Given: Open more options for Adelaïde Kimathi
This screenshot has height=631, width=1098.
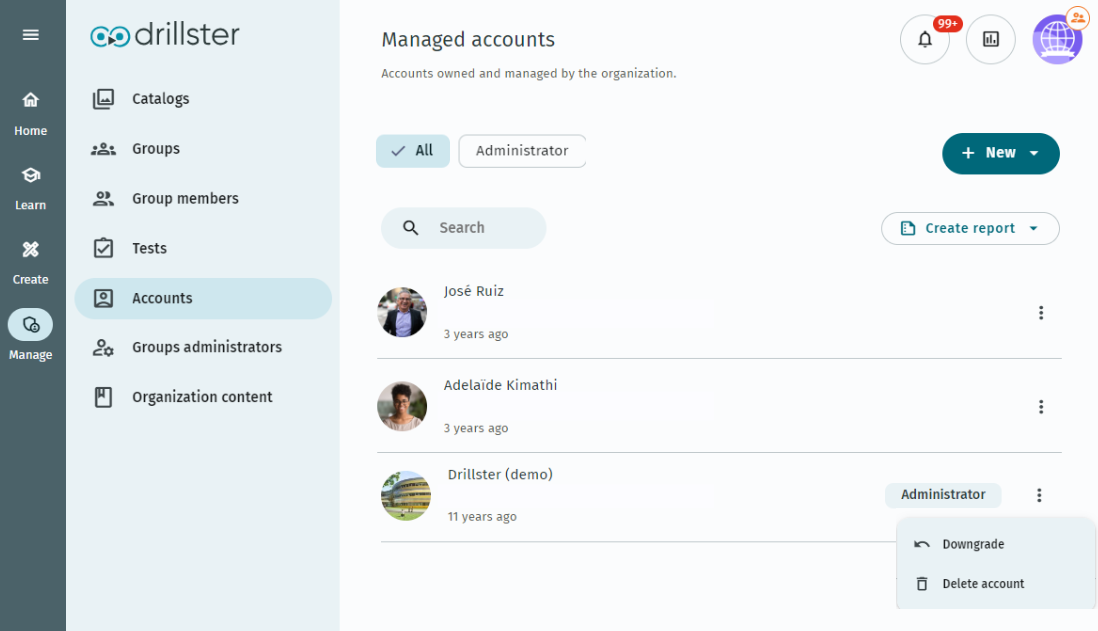Looking at the screenshot, I should click(1041, 407).
